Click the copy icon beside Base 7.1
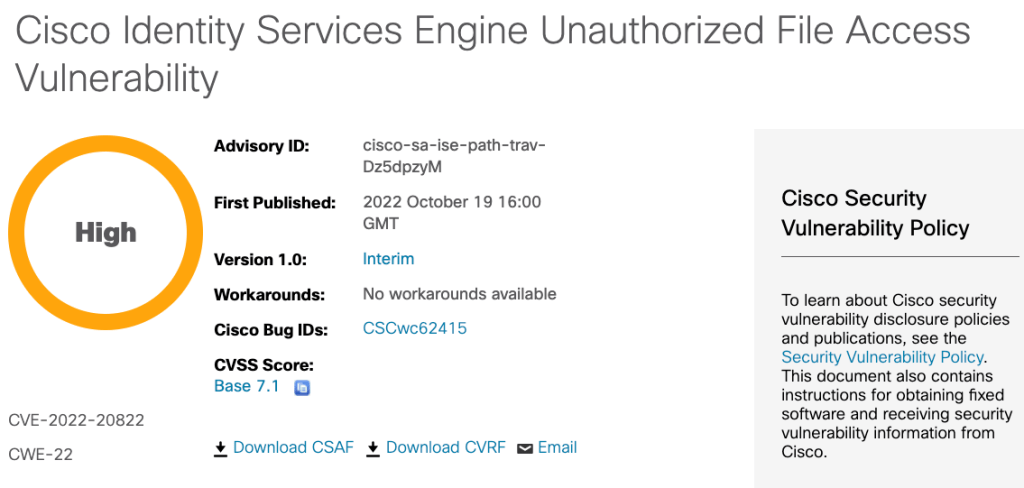Image resolution: width=1024 pixels, height=488 pixels. [x=302, y=388]
